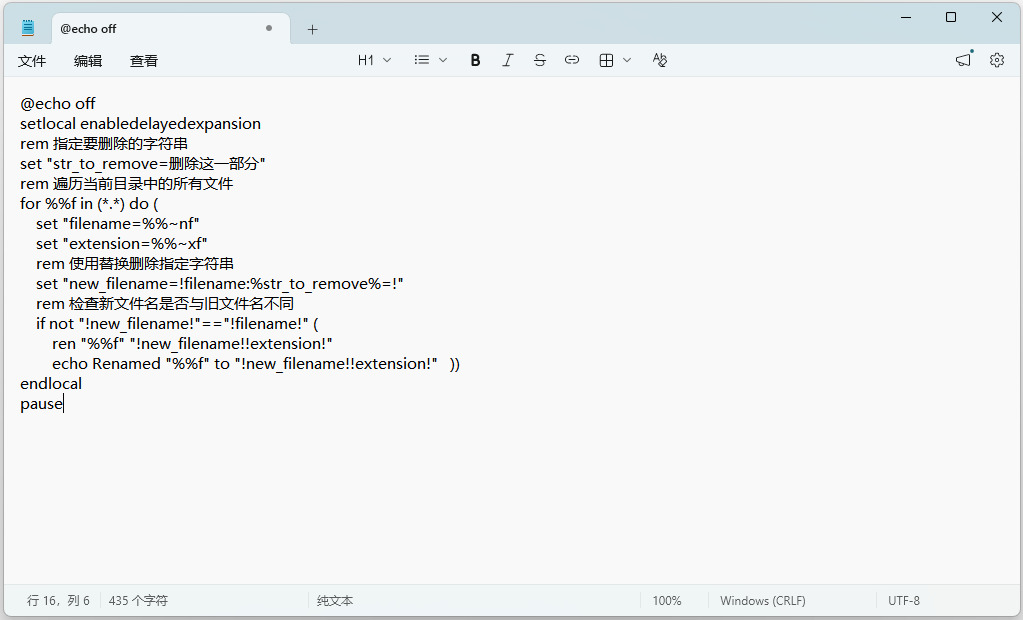This screenshot has width=1023, height=620.
Task: Toggle italic formatting
Action: point(508,60)
